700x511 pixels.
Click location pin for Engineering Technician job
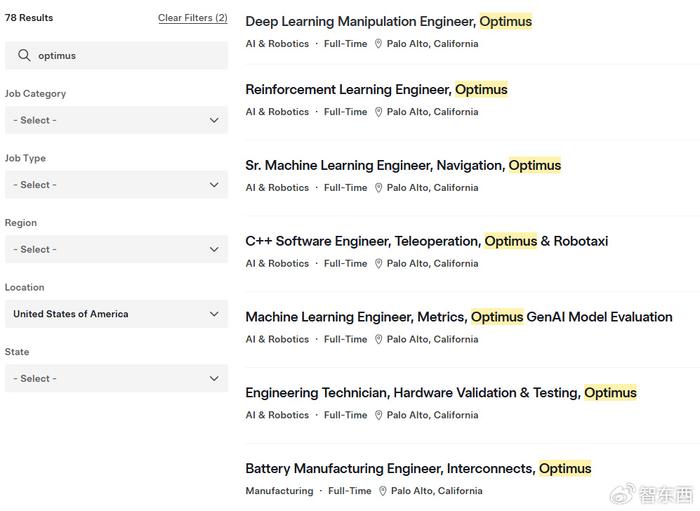tap(378, 415)
